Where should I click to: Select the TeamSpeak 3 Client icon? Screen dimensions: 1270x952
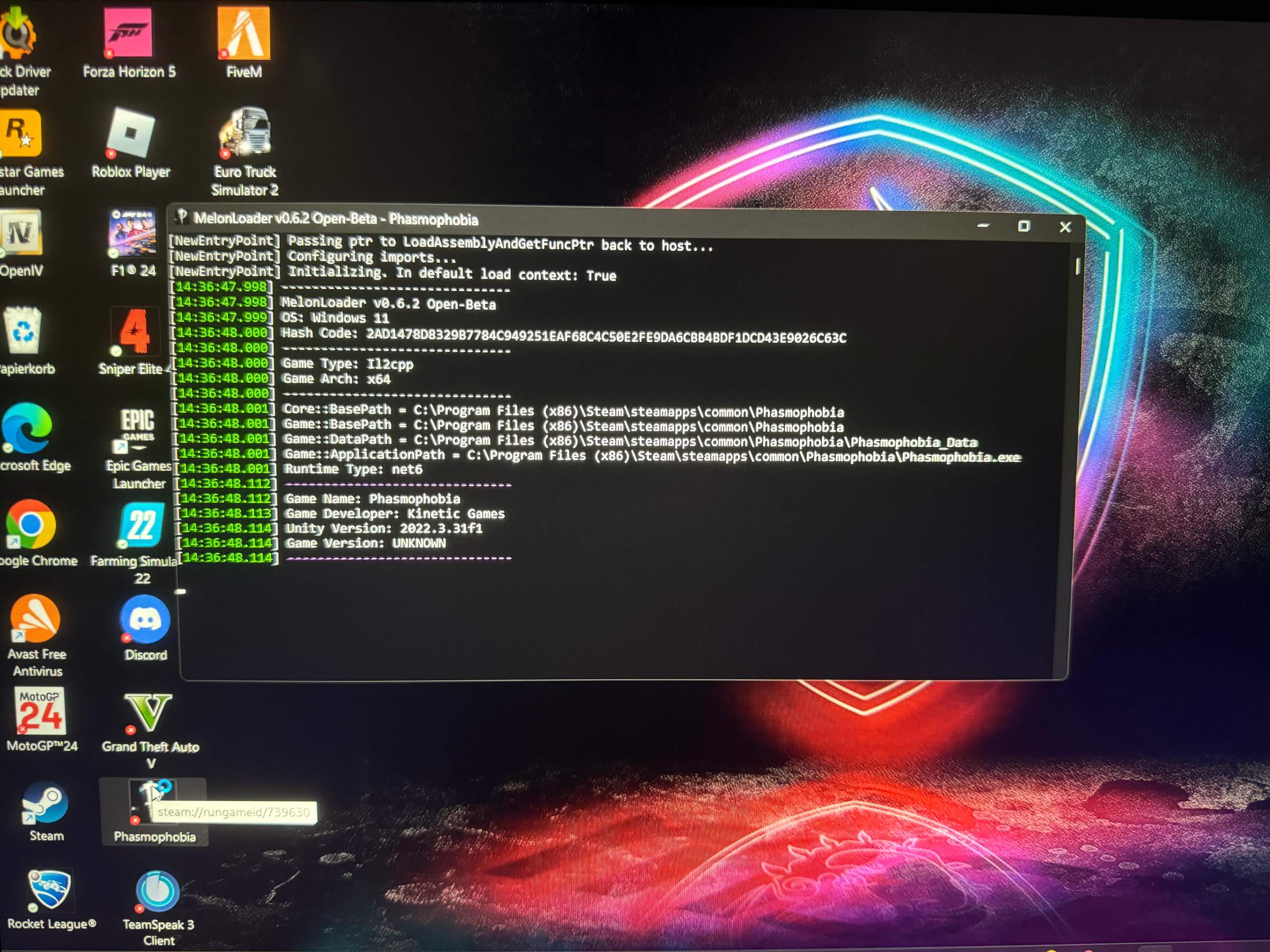158,908
